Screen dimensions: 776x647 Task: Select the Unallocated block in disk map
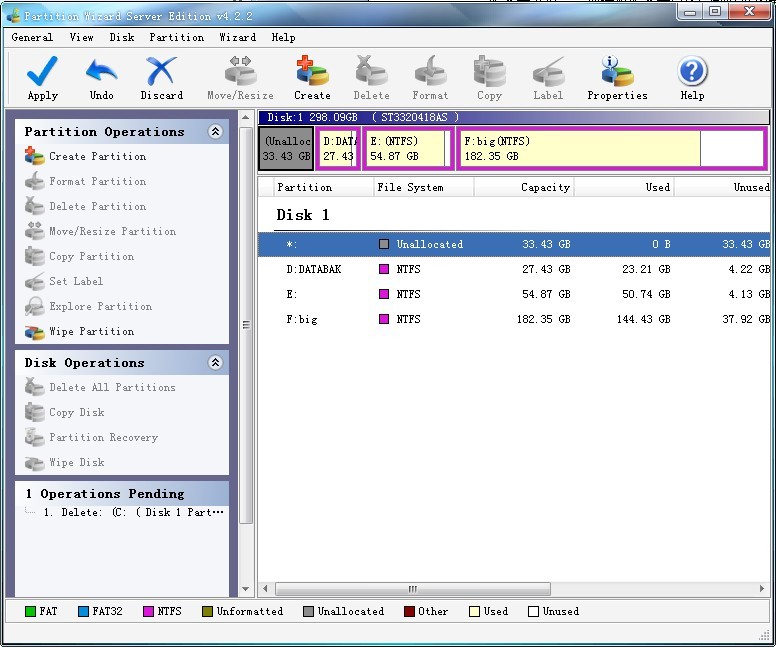click(287, 148)
